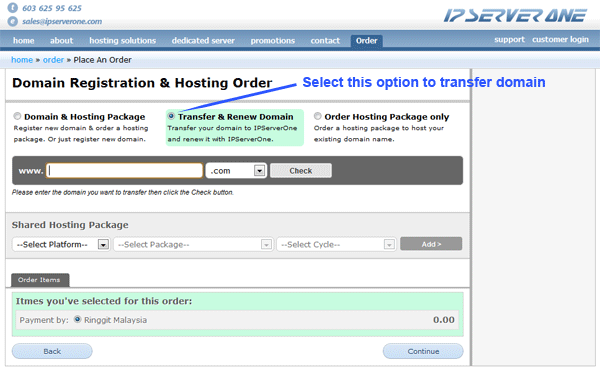Click the email icon beside sales@ipserverone.com
Viewport: 600px width, 370px height.
click(x=13, y=21)
